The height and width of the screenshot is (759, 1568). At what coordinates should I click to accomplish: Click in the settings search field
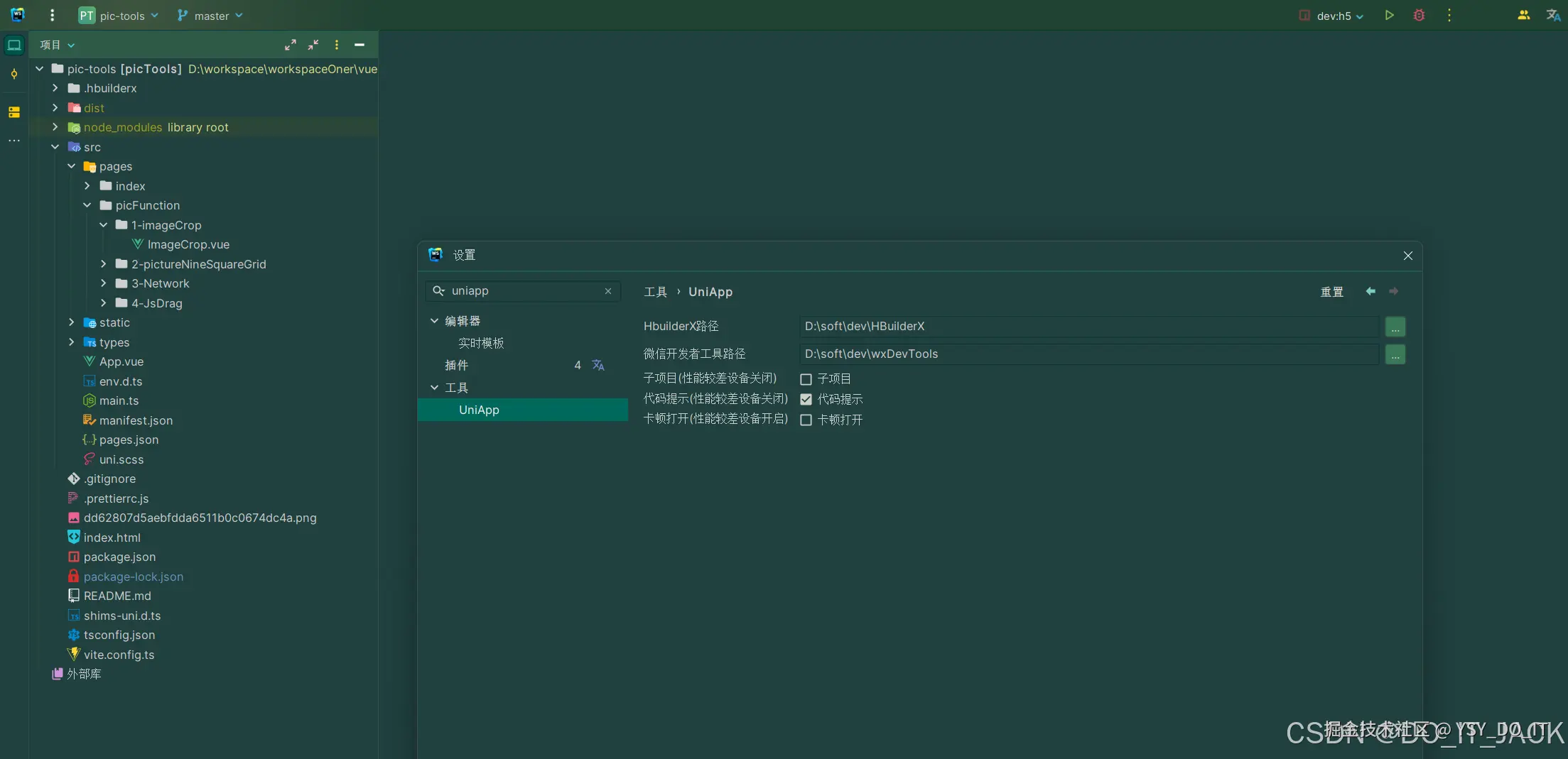pyautogui.click(x=523, y=291)
